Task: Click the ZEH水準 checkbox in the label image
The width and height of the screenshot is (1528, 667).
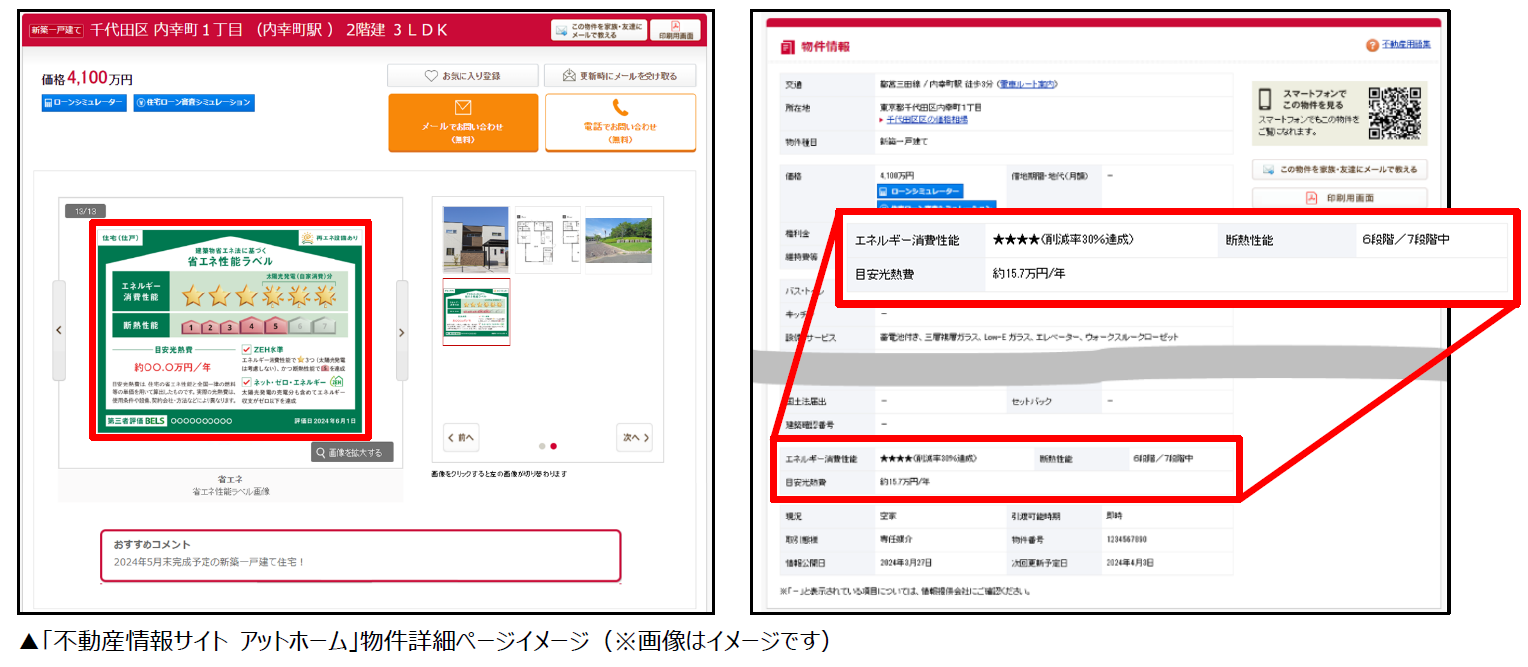Action: pos(246,349)
